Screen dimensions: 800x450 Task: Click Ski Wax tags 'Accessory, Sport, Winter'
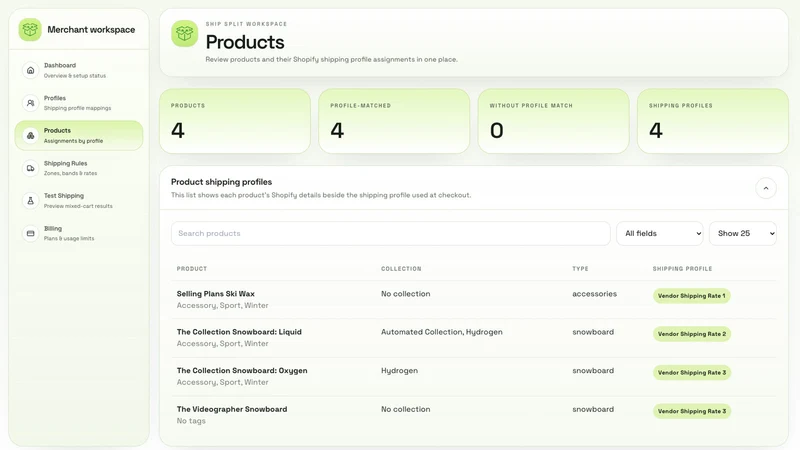(222, 306)
